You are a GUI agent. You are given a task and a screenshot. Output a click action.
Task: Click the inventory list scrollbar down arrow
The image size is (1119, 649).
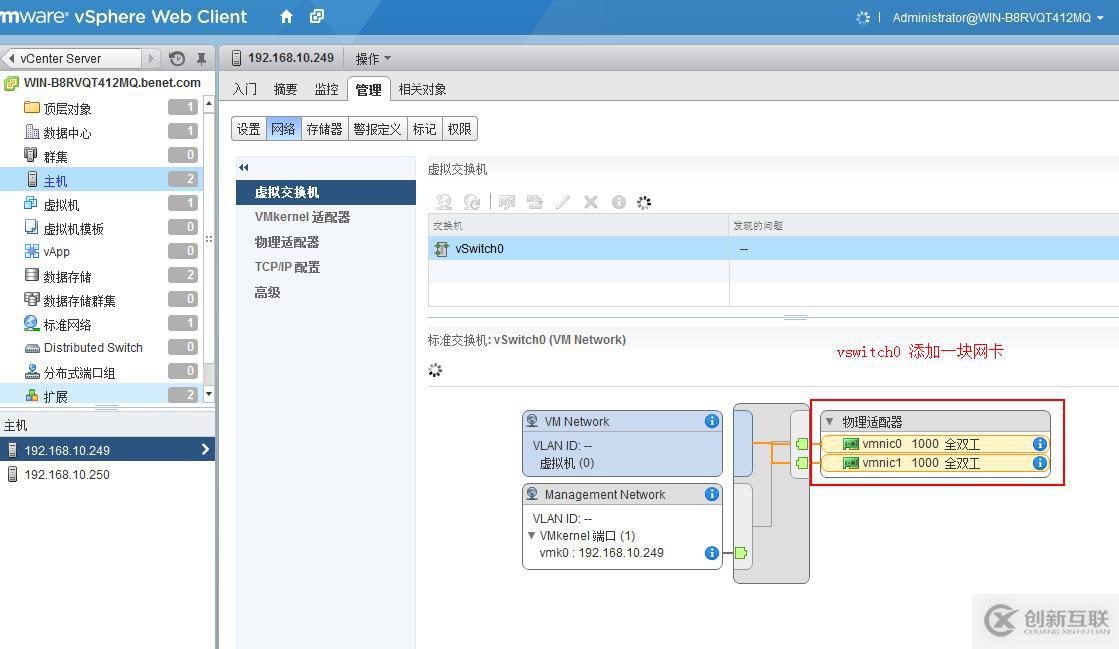click(x=209, y=394)
